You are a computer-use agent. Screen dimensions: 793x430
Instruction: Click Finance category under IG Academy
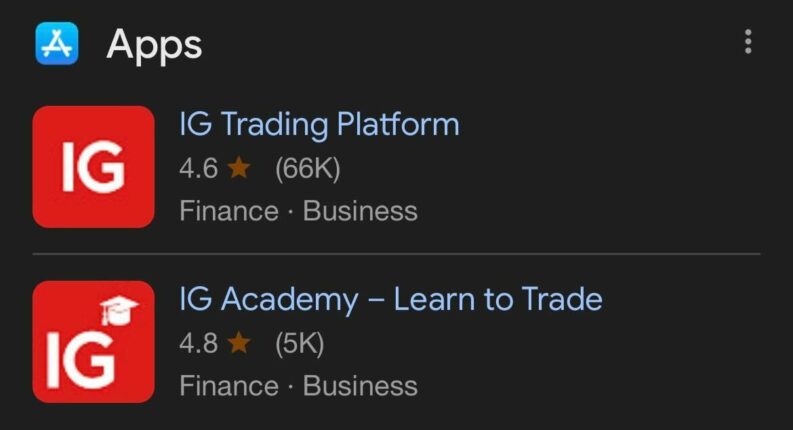[228, 386]
